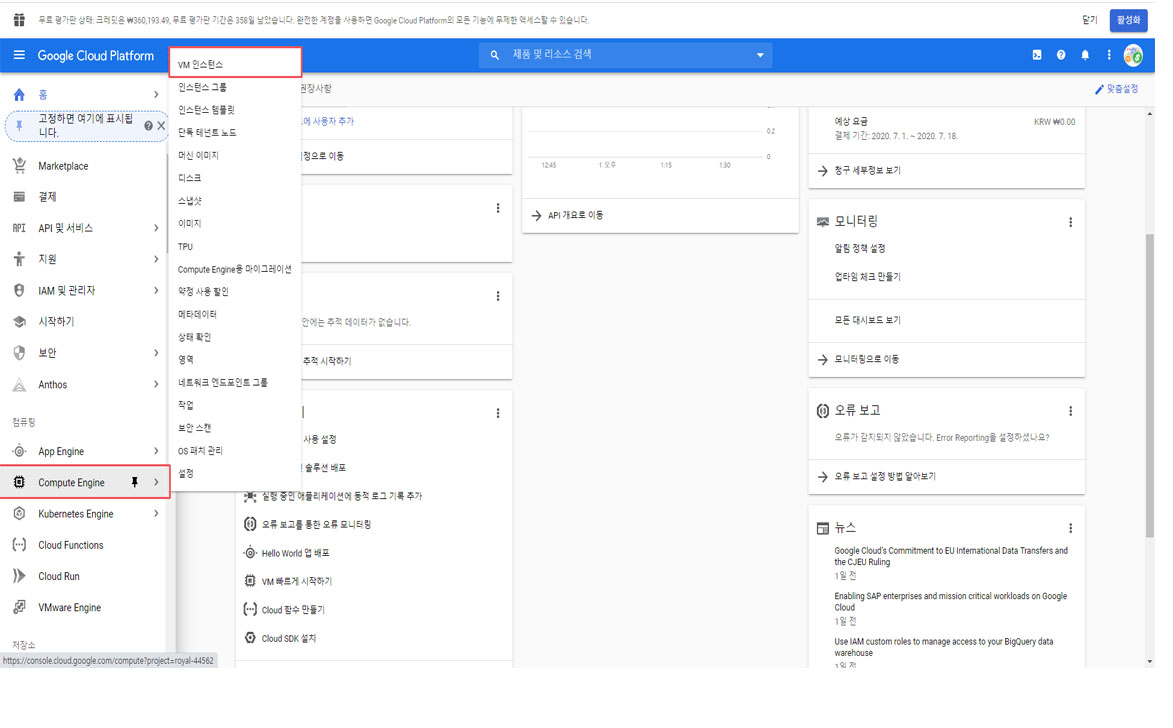Open header more options kebab menu
Image resolution: width=1173 pixels, height=728 pixels.
[1109, 55]
